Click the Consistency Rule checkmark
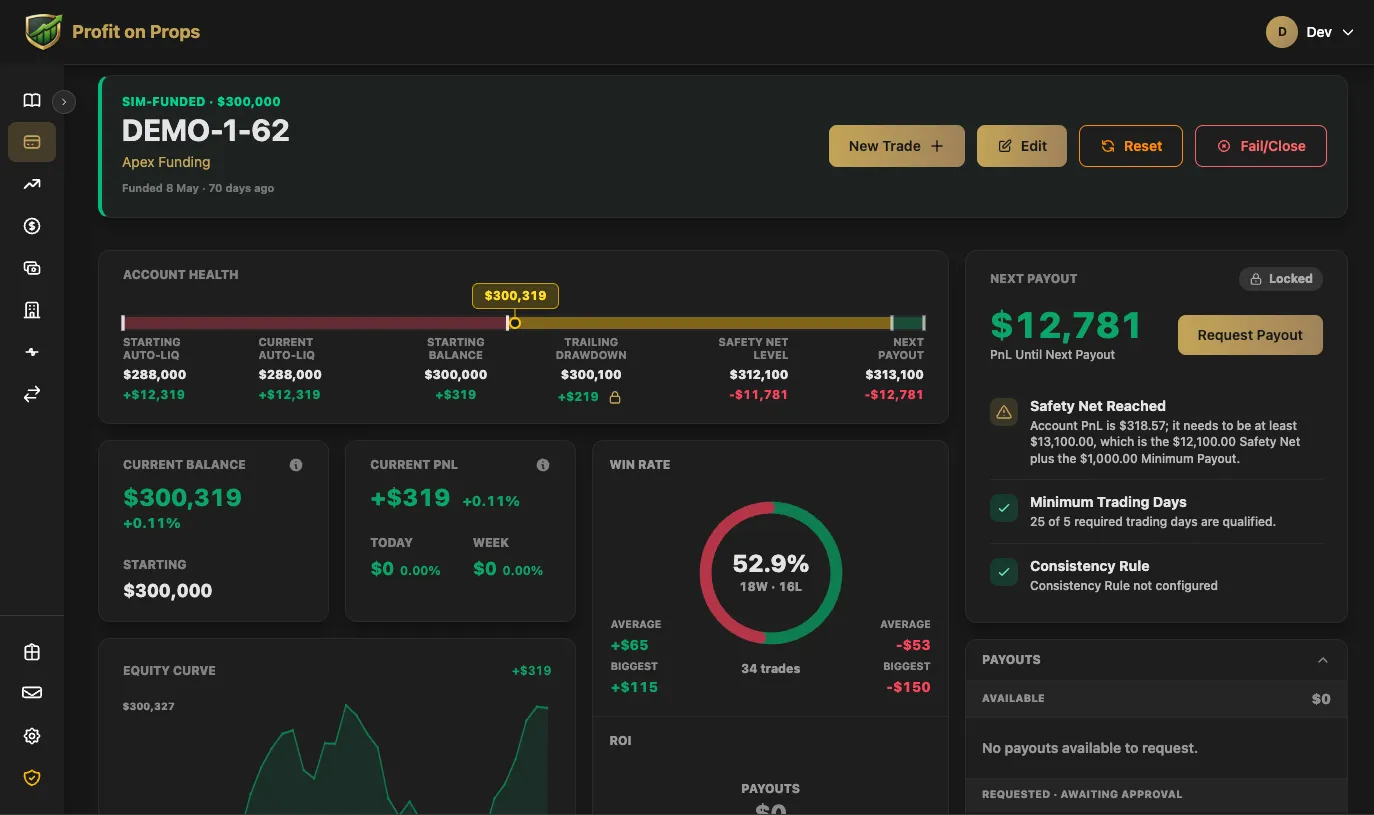The height and width of the screenshot is (815, 1374). click(x=1004, y=572)
